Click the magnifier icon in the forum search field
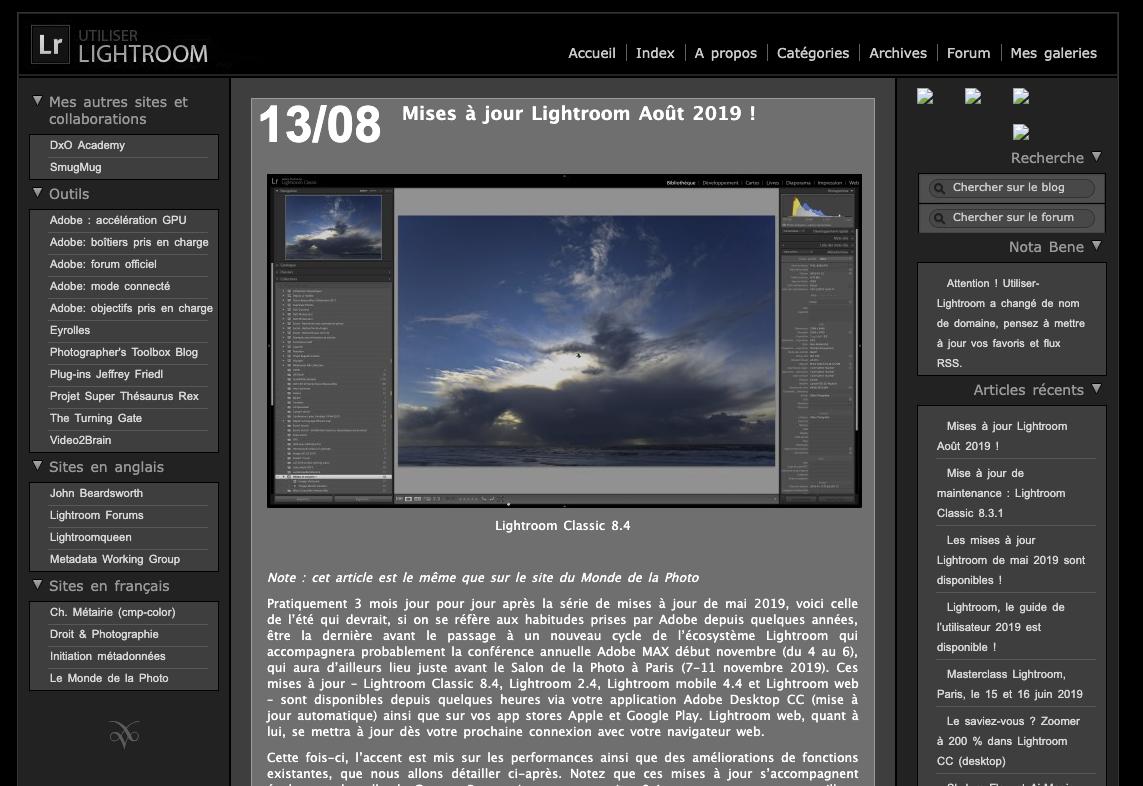 (x=938, y=217)
